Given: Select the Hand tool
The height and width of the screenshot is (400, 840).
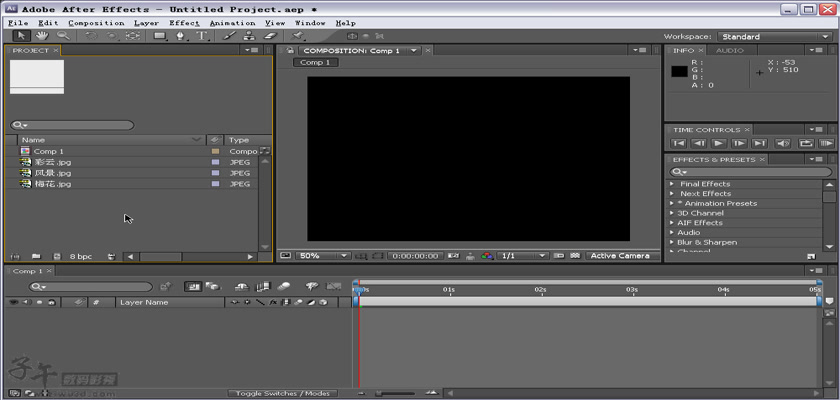Looking at the screenshot, I should (x=42, y=36).
